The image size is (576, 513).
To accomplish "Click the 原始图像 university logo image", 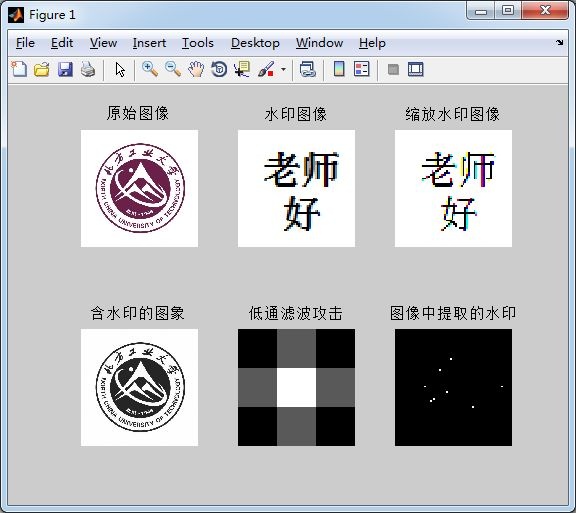I will 140,188.
